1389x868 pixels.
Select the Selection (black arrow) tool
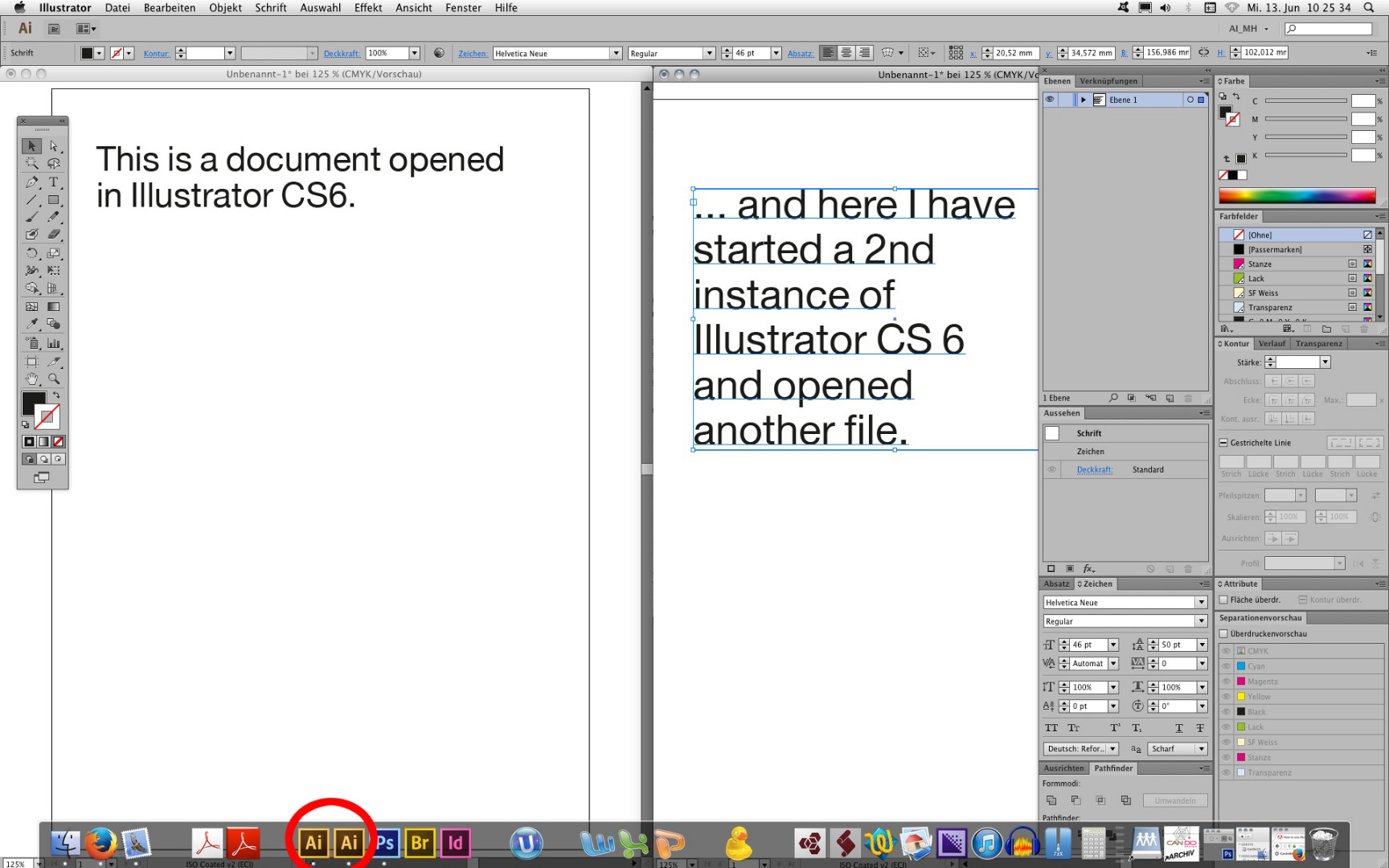[x=31, y=146]
